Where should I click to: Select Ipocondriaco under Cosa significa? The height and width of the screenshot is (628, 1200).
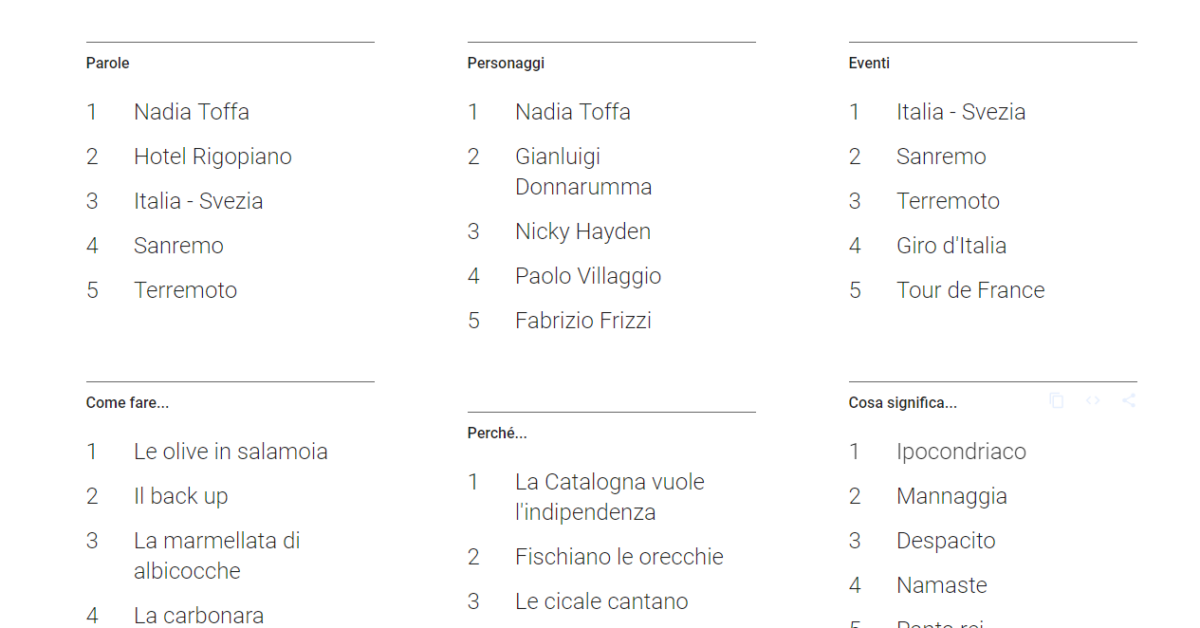(961, 452)
